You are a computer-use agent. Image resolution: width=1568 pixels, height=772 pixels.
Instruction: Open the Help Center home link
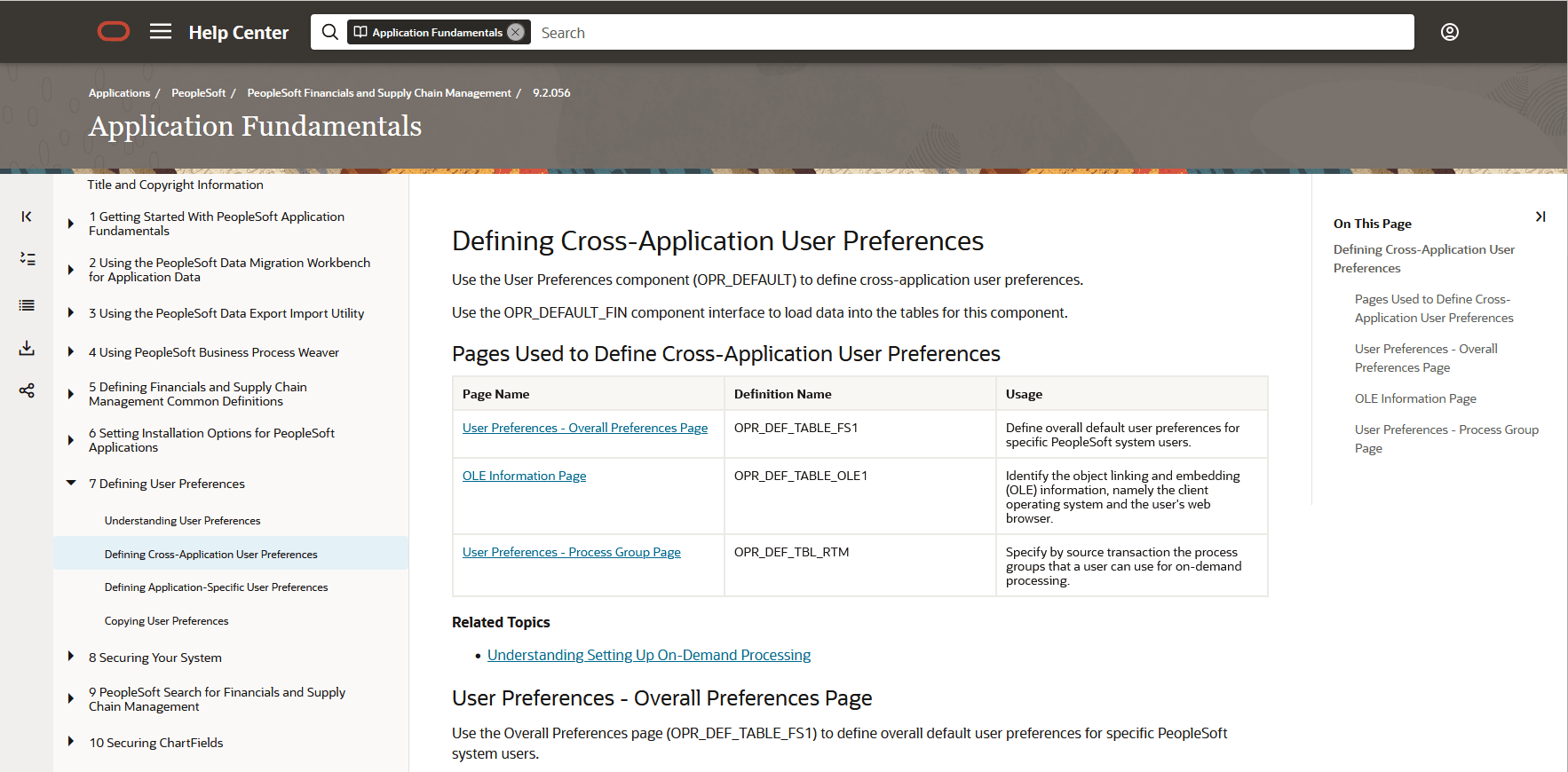click(238, 33)
